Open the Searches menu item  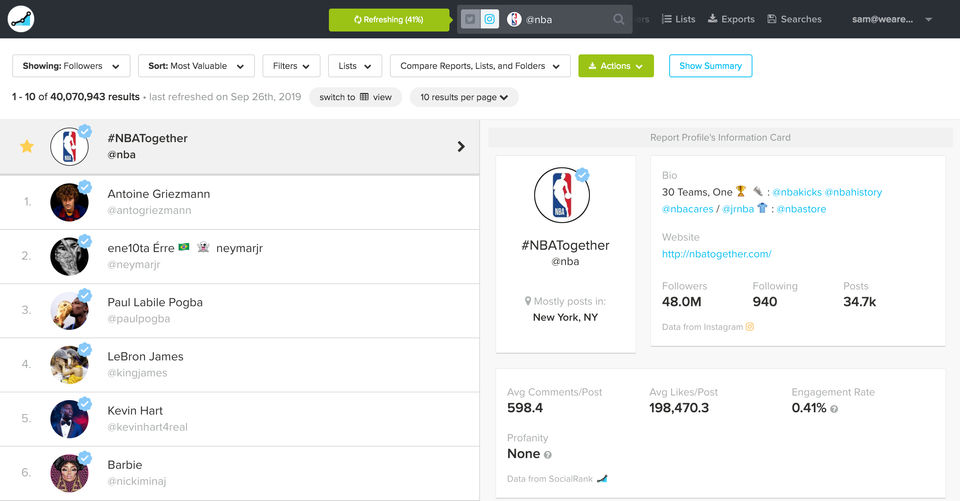[x=794, y=19]
